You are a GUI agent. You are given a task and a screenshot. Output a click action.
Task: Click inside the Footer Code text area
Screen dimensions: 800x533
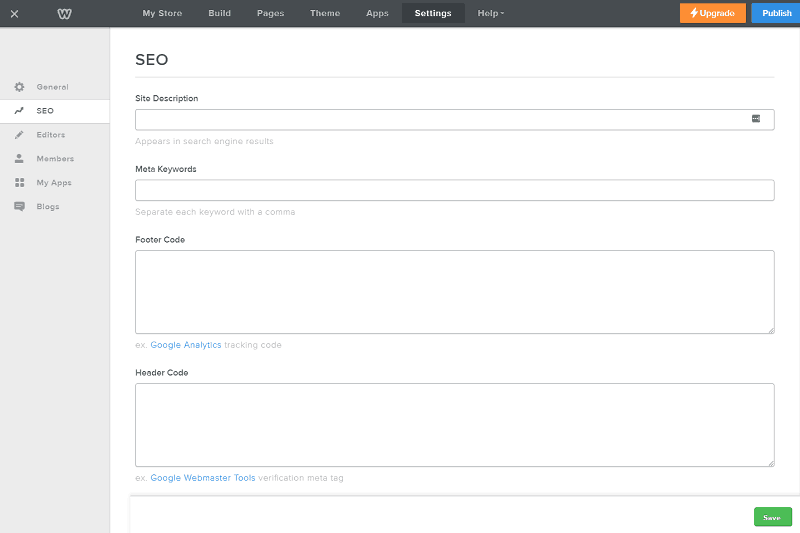coord(455,292)
